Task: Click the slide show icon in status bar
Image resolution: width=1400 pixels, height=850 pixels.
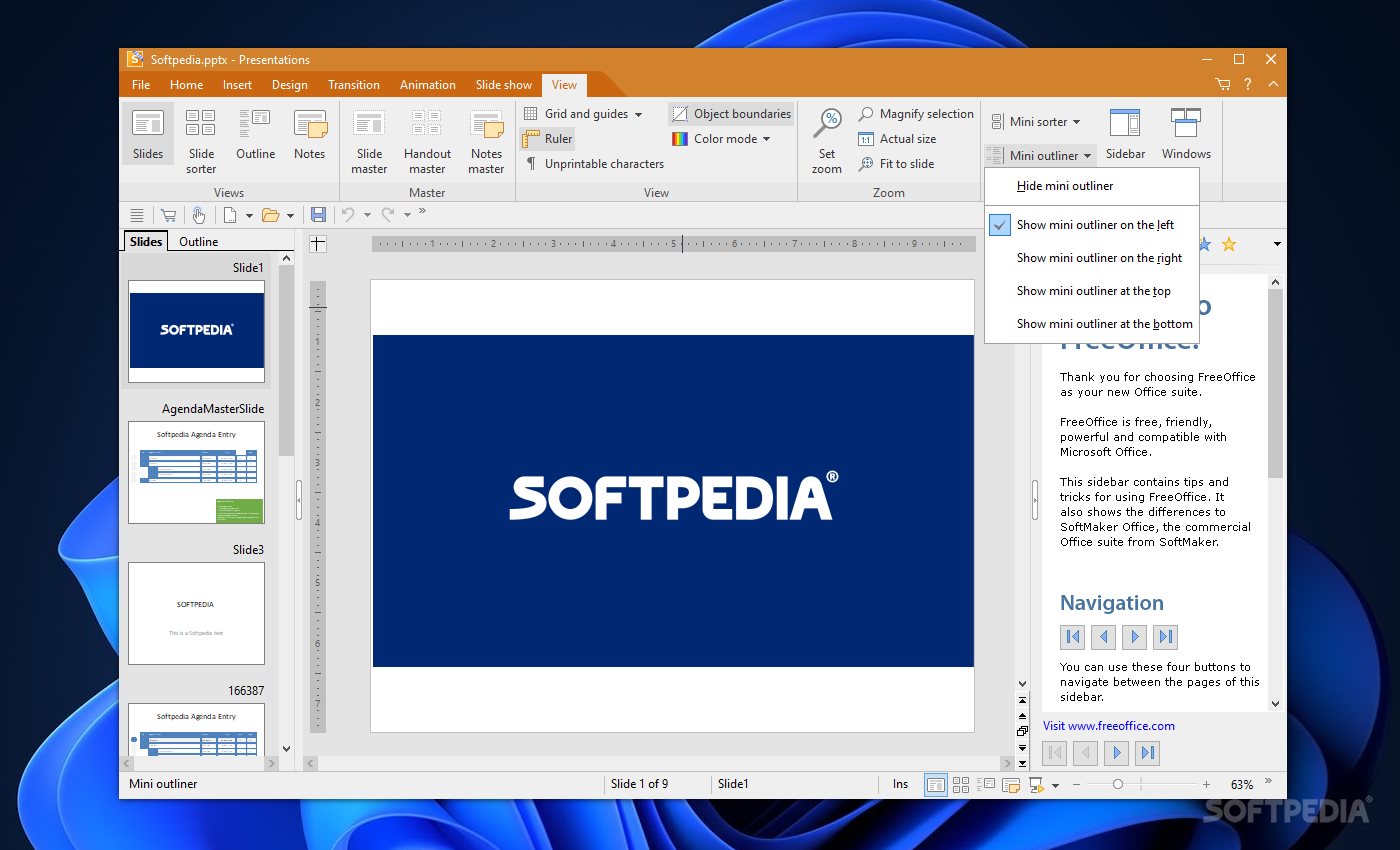Action: tap(1037, 785)
